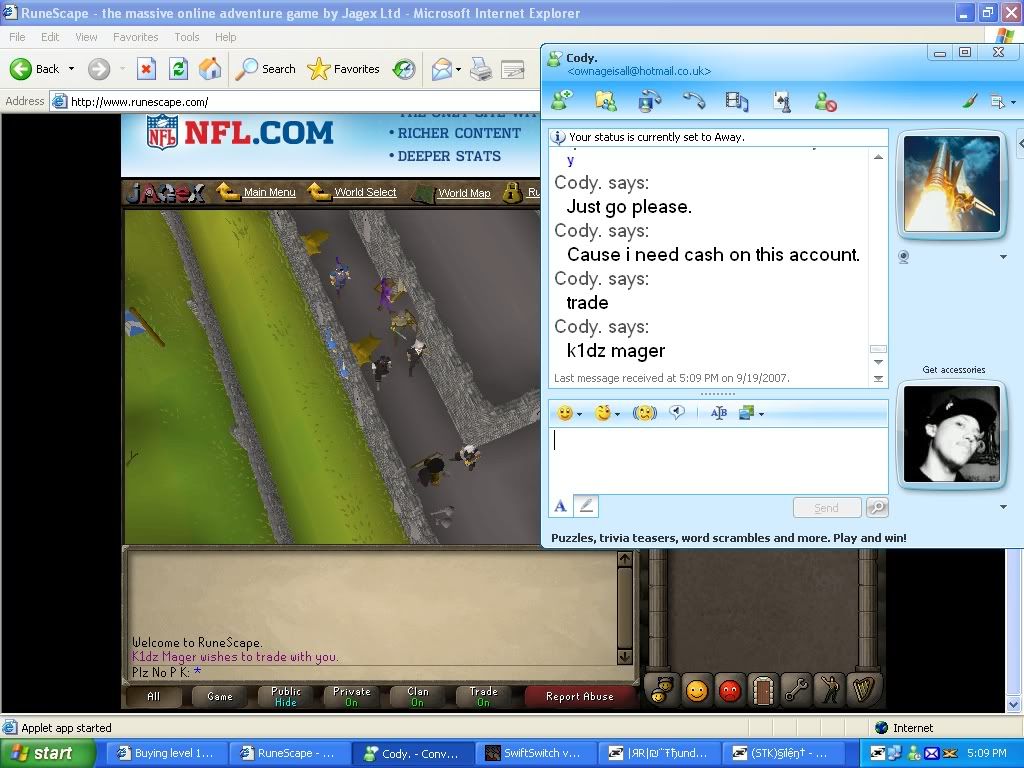Click Get accessories link
Image resolution: width=1024 pixels, height=768 pixels.
(953, 370)
